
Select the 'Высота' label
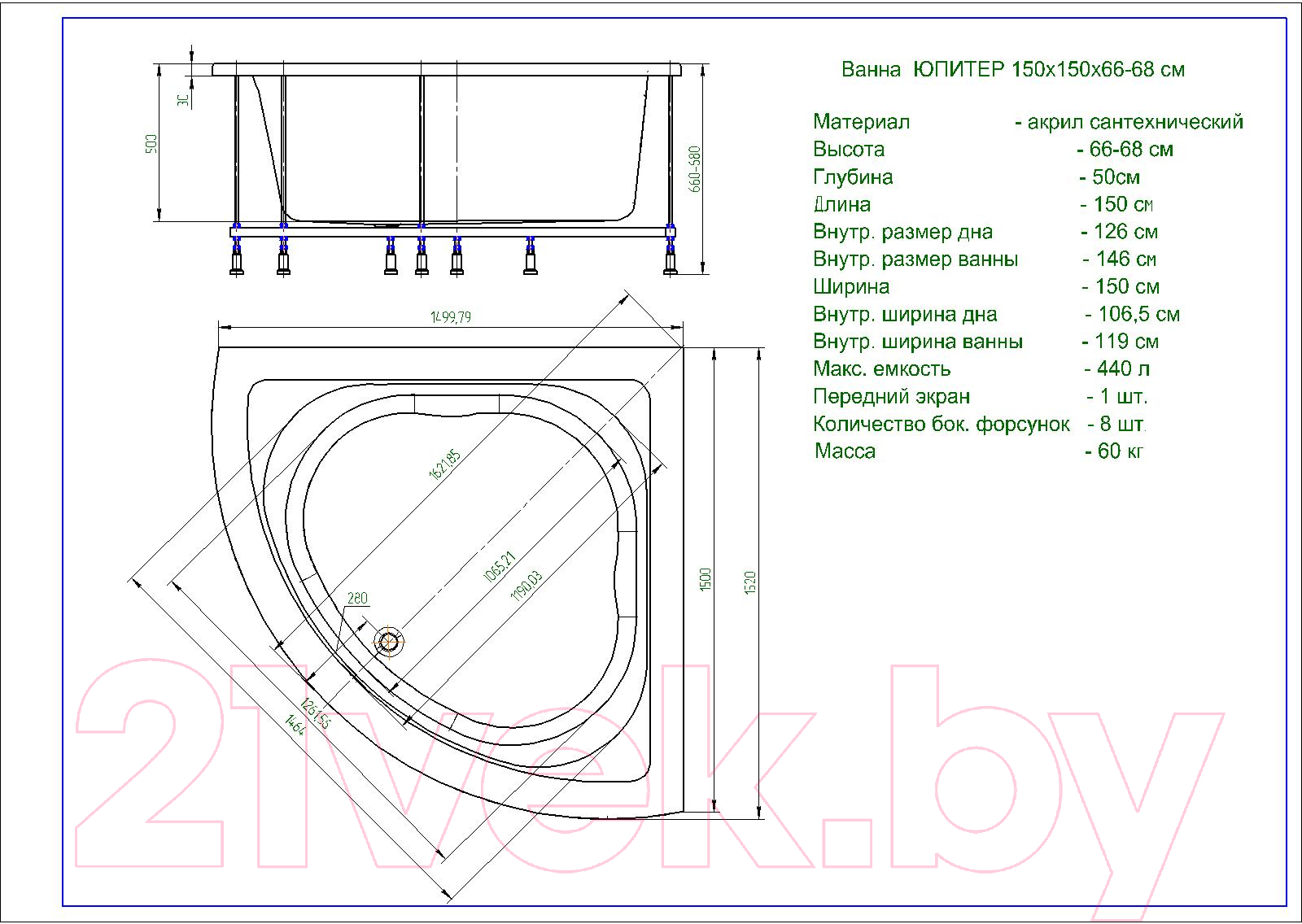coord(849,150)
